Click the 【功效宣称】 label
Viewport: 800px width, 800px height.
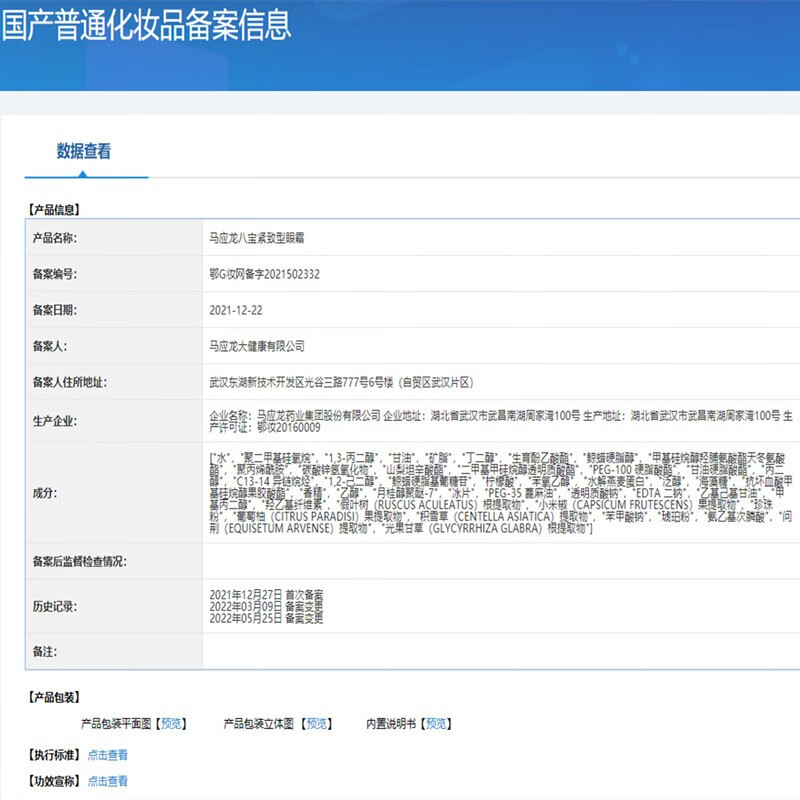pyautogui.click(x=54, y=781)
